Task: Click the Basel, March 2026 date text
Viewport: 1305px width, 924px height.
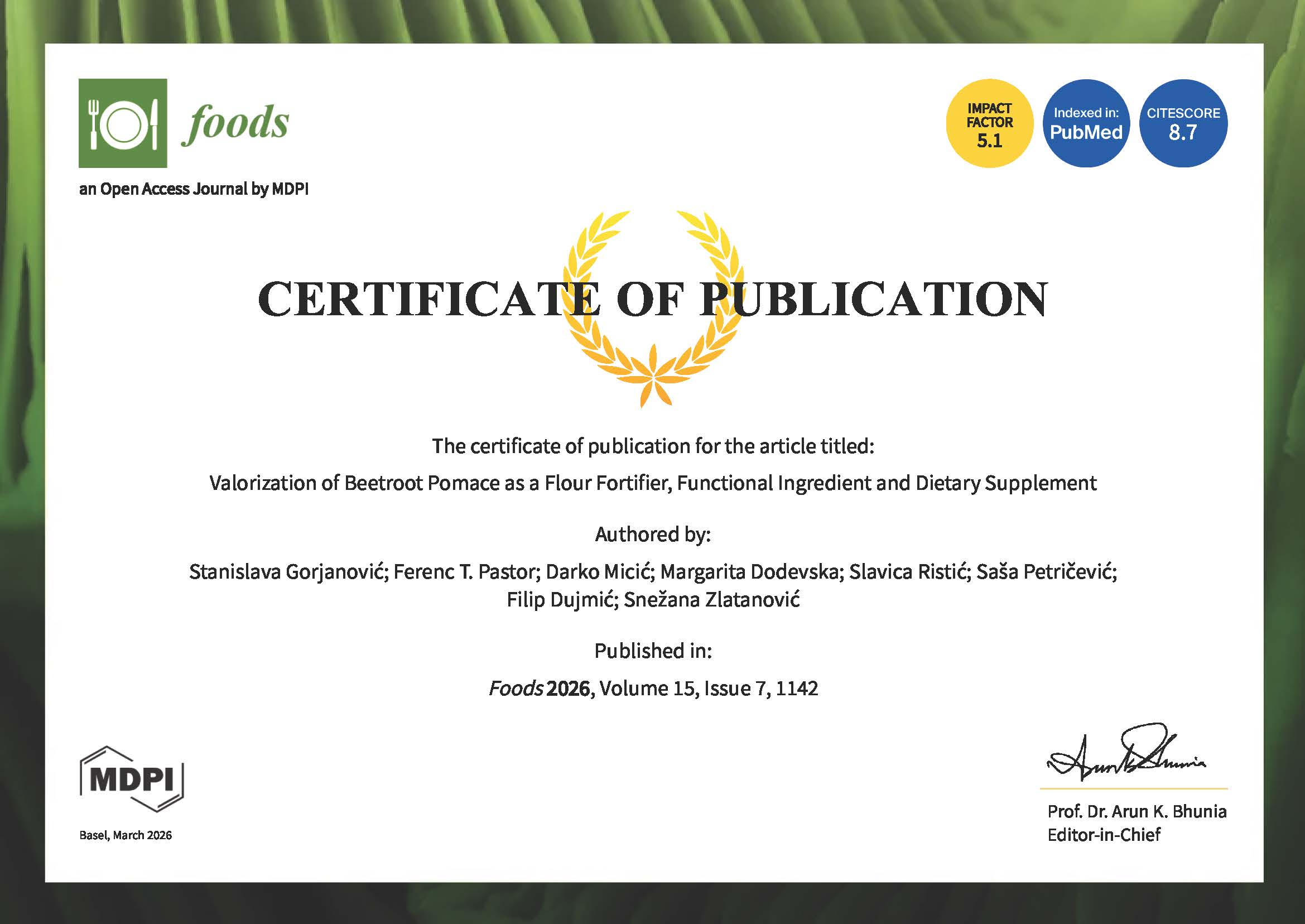Action: click(x=126, y=835)
